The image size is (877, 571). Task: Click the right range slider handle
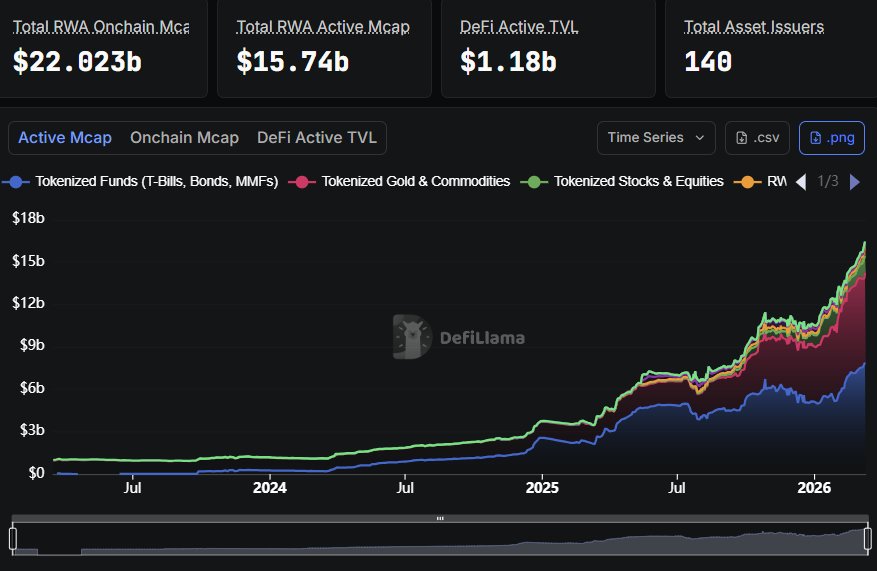point(865,539)
